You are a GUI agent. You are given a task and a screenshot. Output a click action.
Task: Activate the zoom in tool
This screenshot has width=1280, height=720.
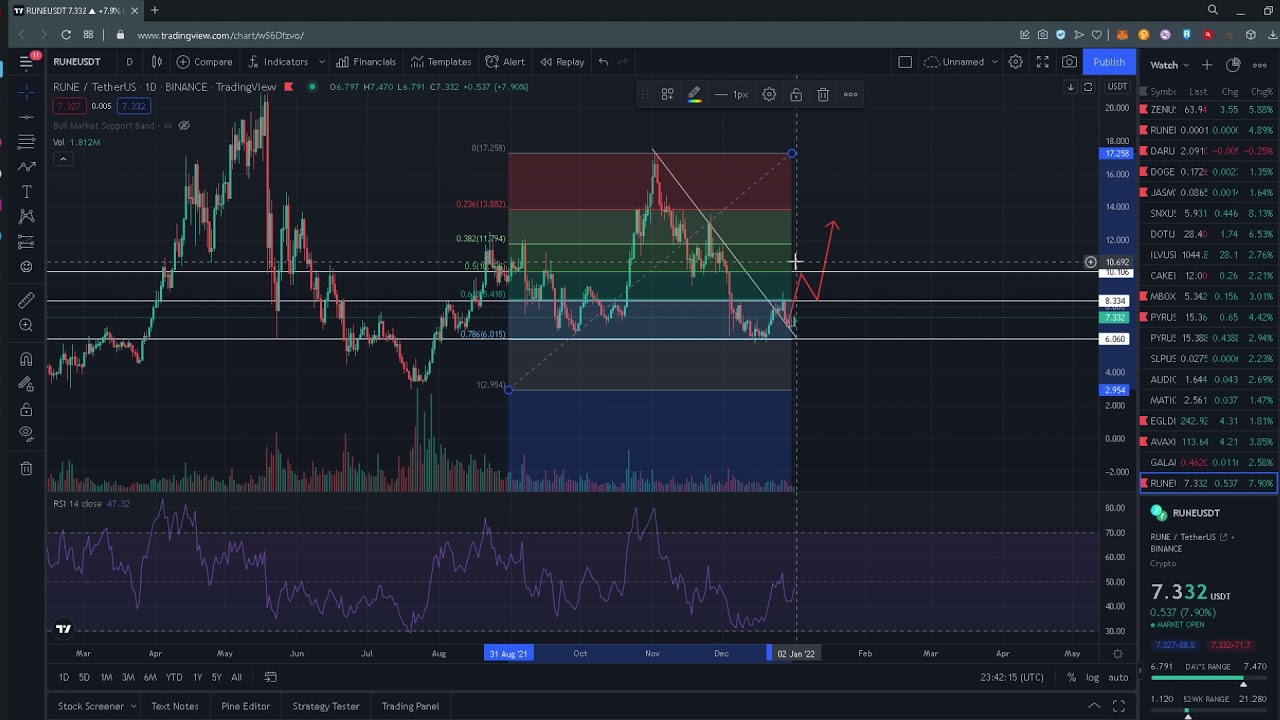pos(26,325)
